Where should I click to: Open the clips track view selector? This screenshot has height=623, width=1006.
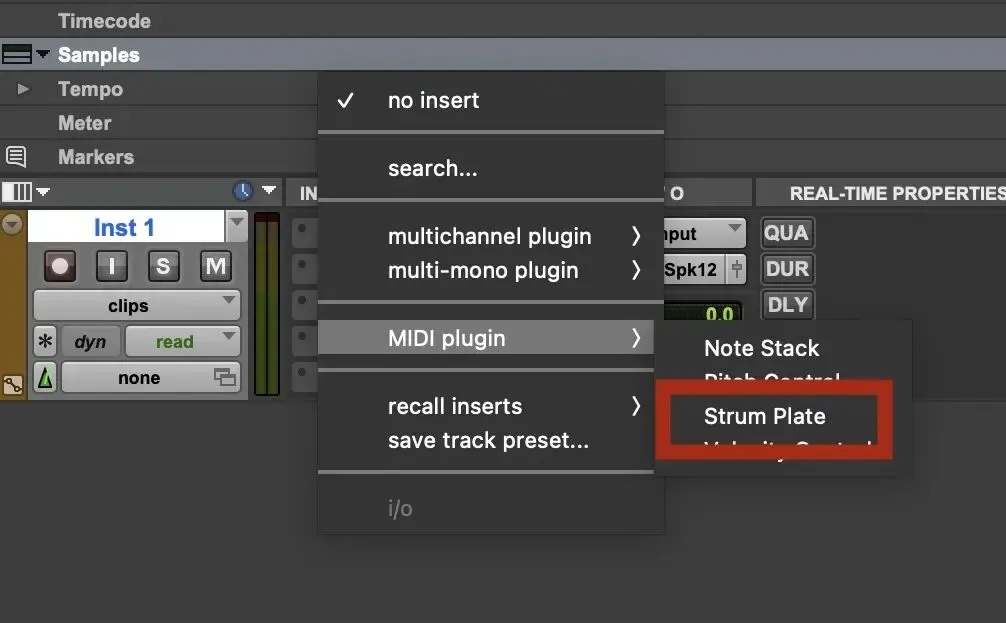click(x=137, y=305)
